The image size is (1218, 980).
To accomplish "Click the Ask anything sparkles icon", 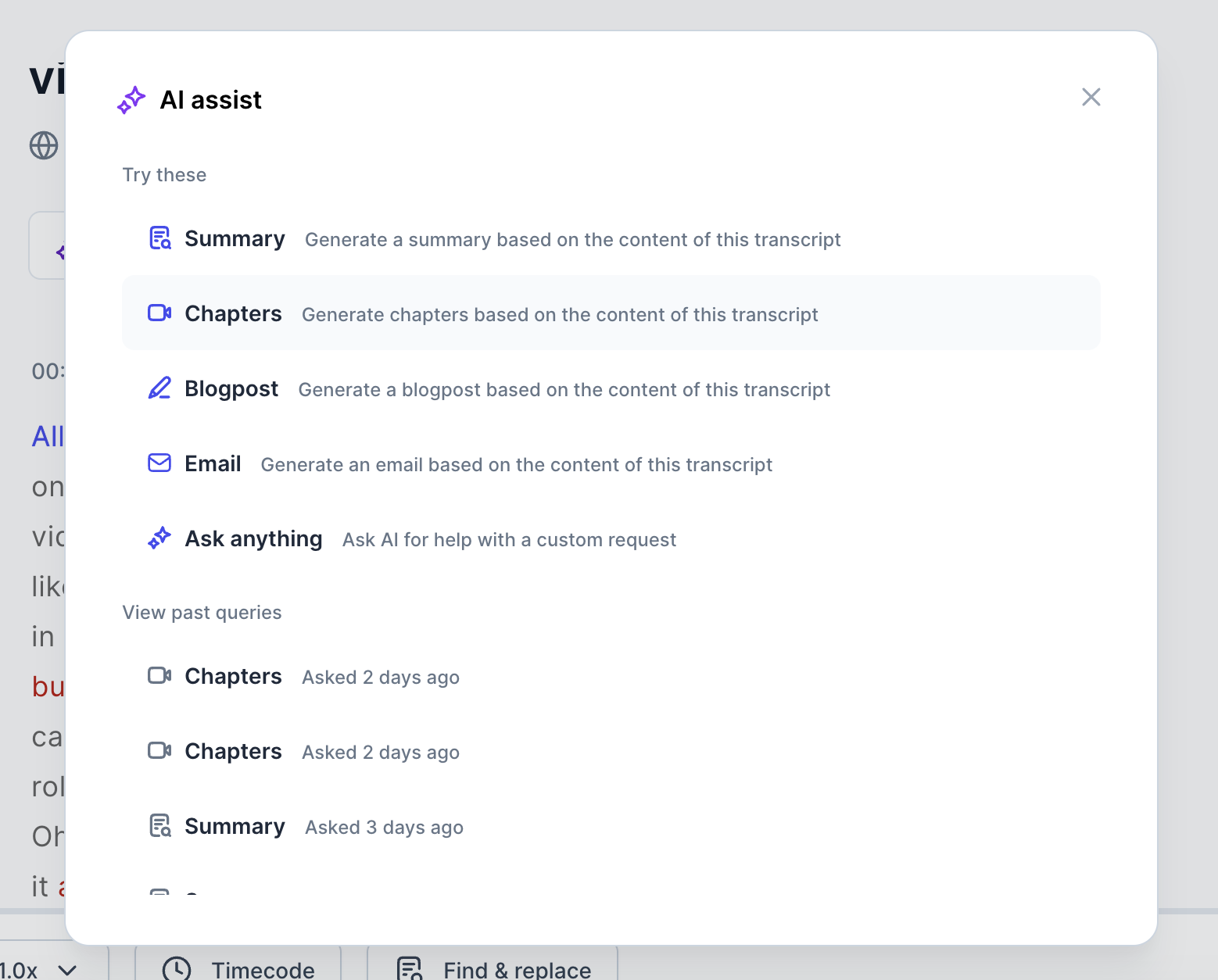I will [x=159, y=538].
